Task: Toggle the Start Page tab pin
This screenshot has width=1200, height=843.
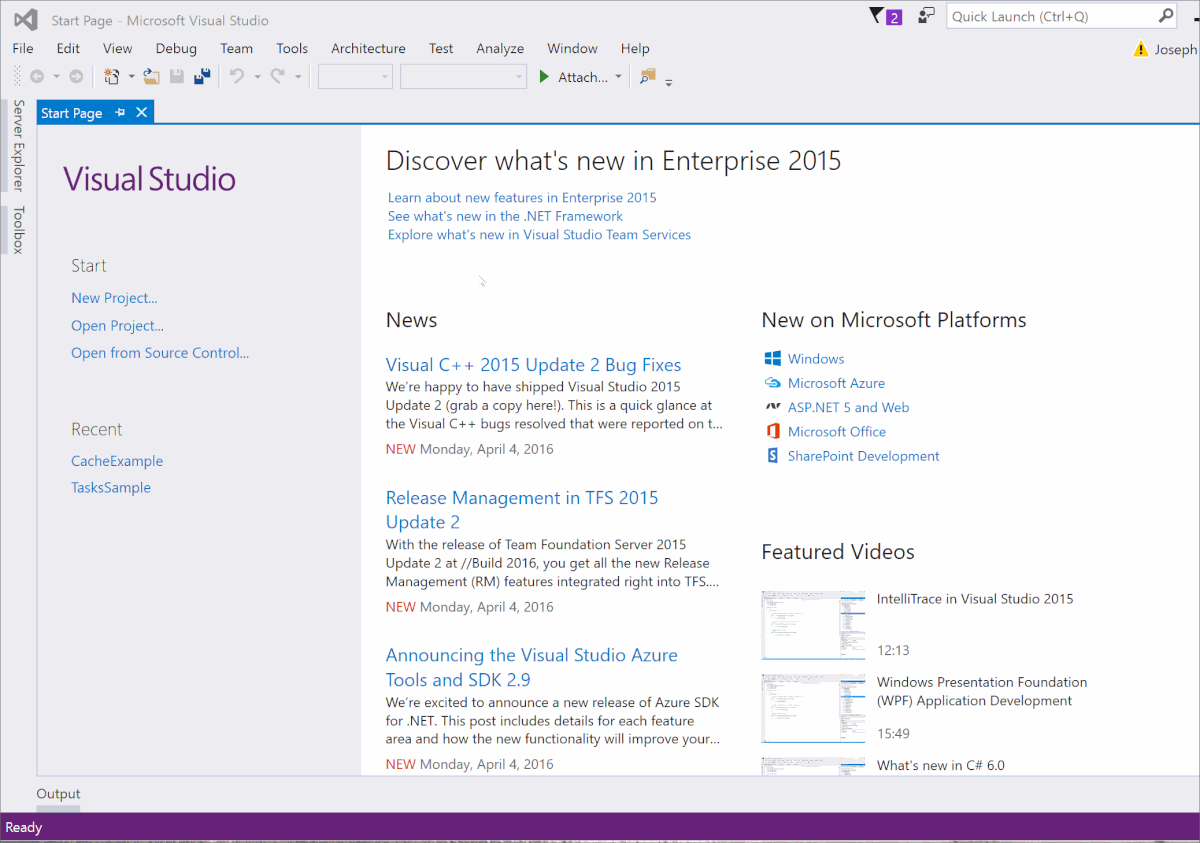Action: coord(120,113)
